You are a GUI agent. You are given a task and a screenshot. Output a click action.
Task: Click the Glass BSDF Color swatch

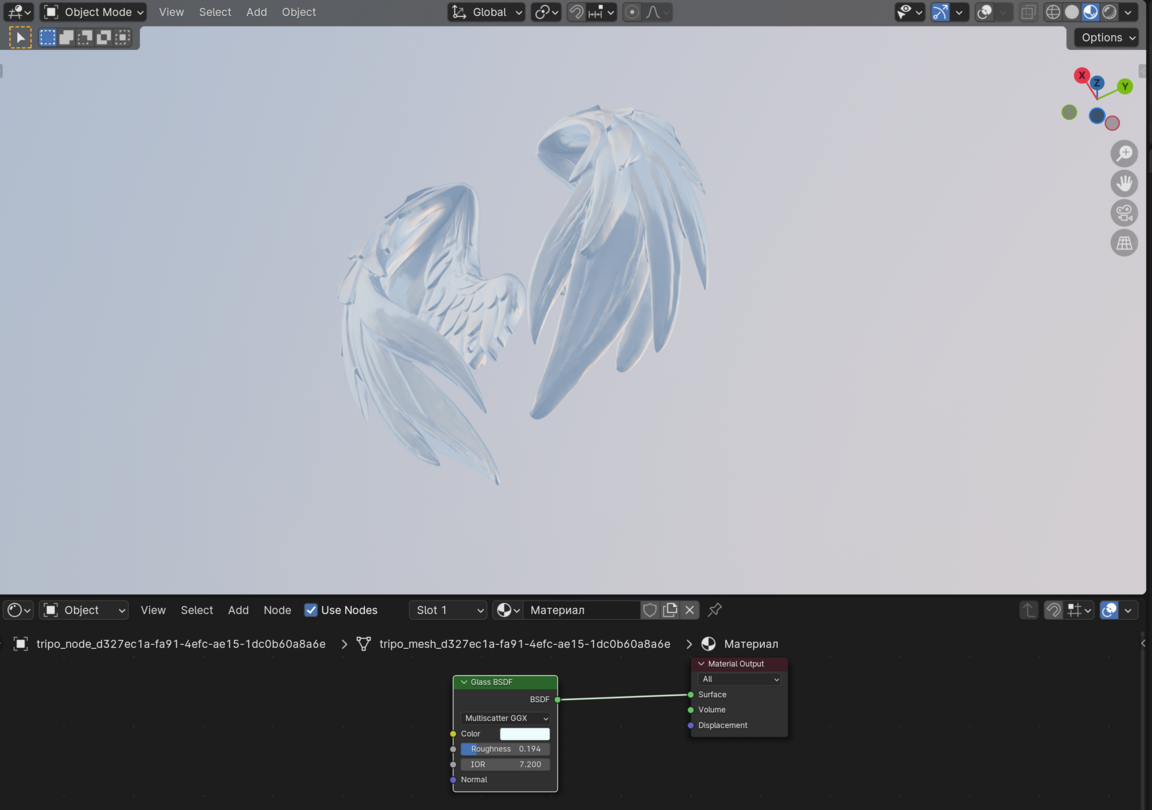coord(524,734)
